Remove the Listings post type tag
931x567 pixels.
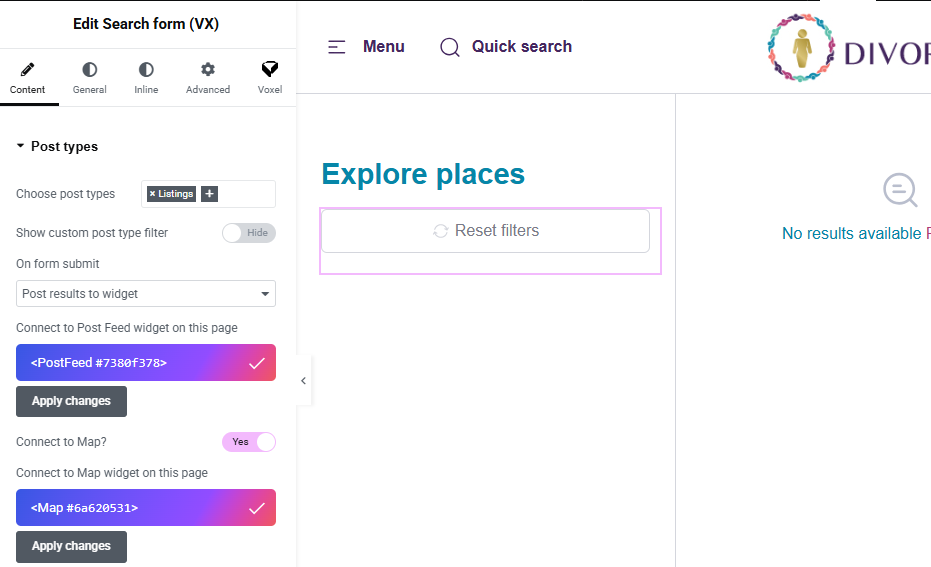click(152, 194)
